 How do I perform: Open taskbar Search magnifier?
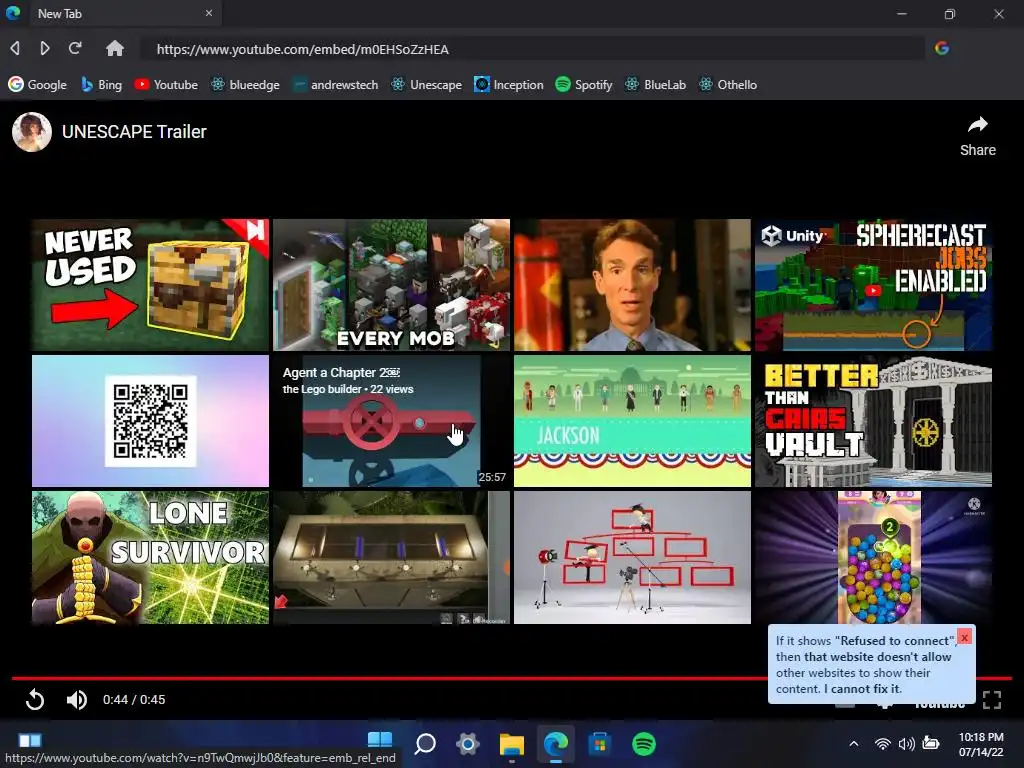point(425,743)
